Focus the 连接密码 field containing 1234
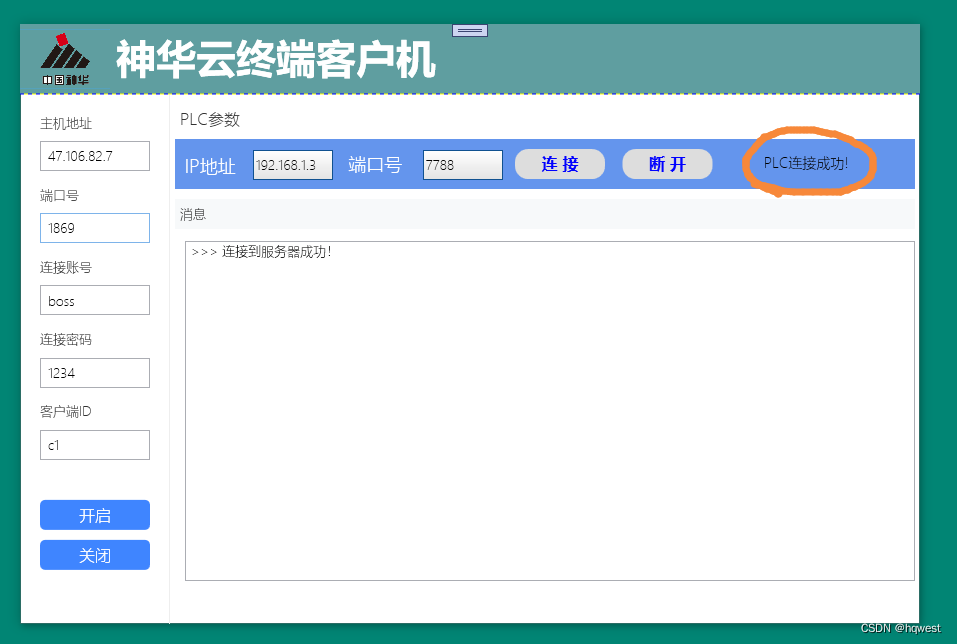This screenshot has width=957, height=644. [x=95, y=373]
